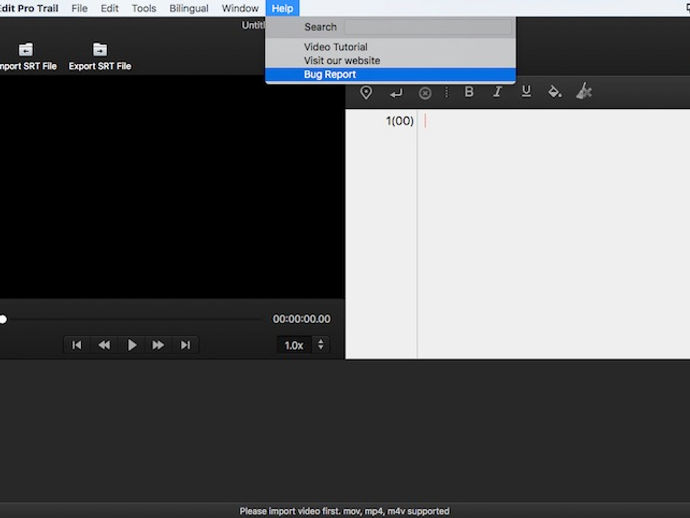690x518 pixels.
Task: Click the line break return-arrow icon
Action: [x=396, y=93]
